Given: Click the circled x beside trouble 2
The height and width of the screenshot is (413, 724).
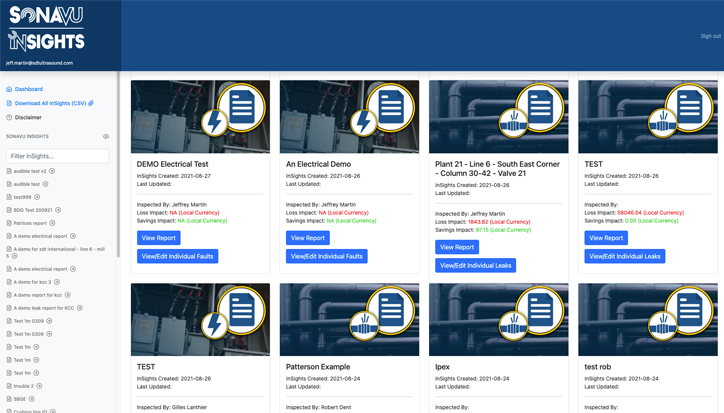Looking at the screenshot, I should tap(39, 386).
